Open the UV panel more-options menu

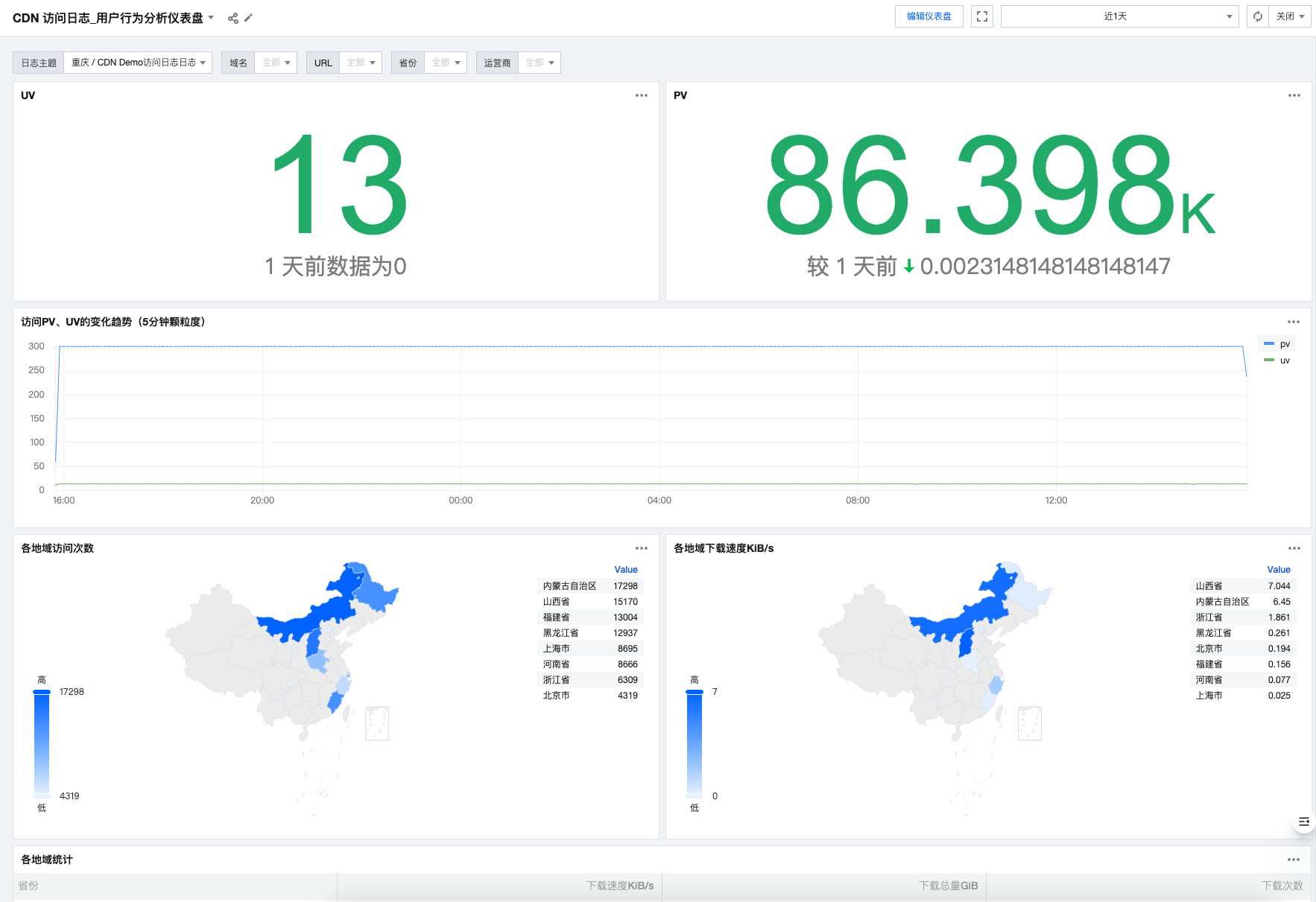point(641,95)
